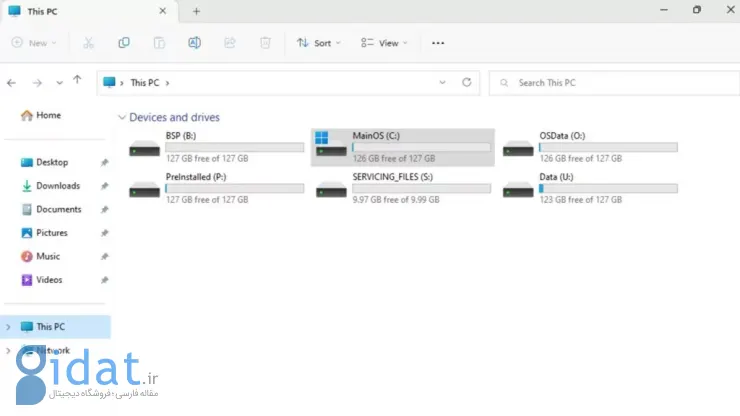
Task: Open the MainOS (C:) drive
Action: coord(402,146)
